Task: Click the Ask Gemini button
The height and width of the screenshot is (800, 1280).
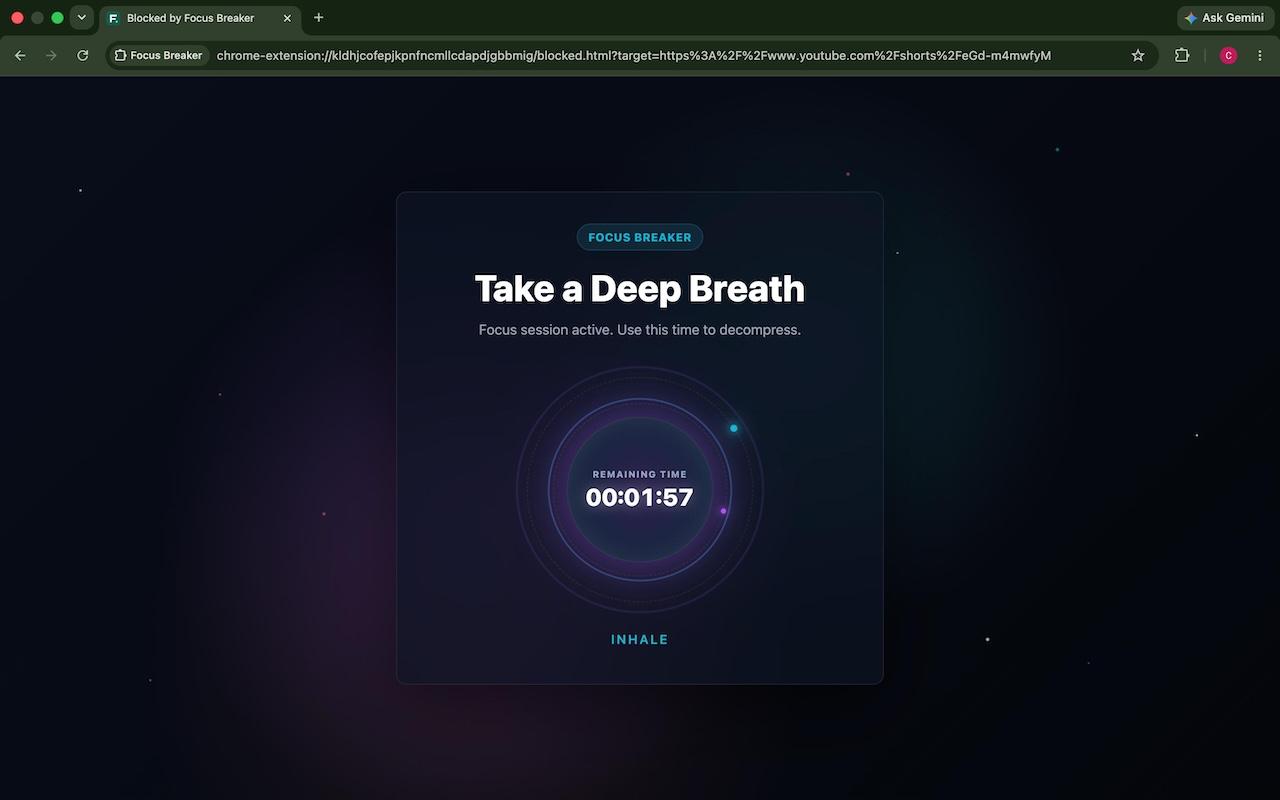Action: [x=1225, y=18]
